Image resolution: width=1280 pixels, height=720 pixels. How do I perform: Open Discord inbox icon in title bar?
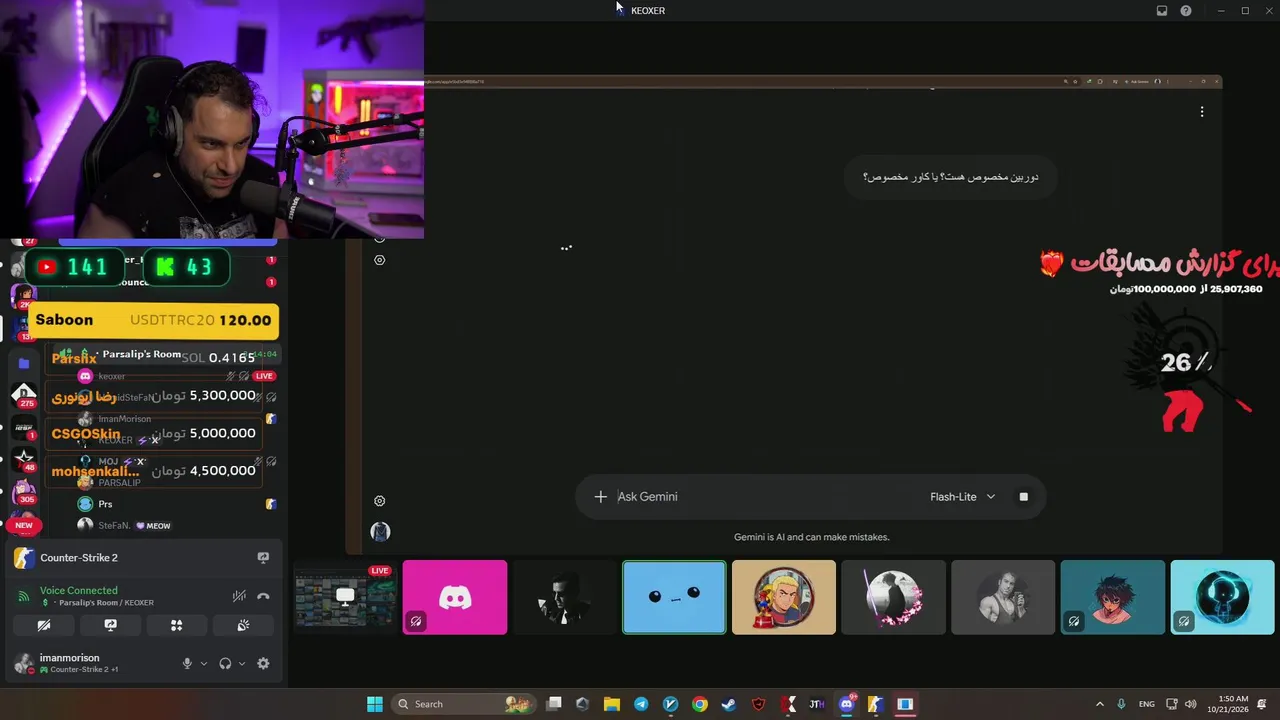coord(1162,11)
